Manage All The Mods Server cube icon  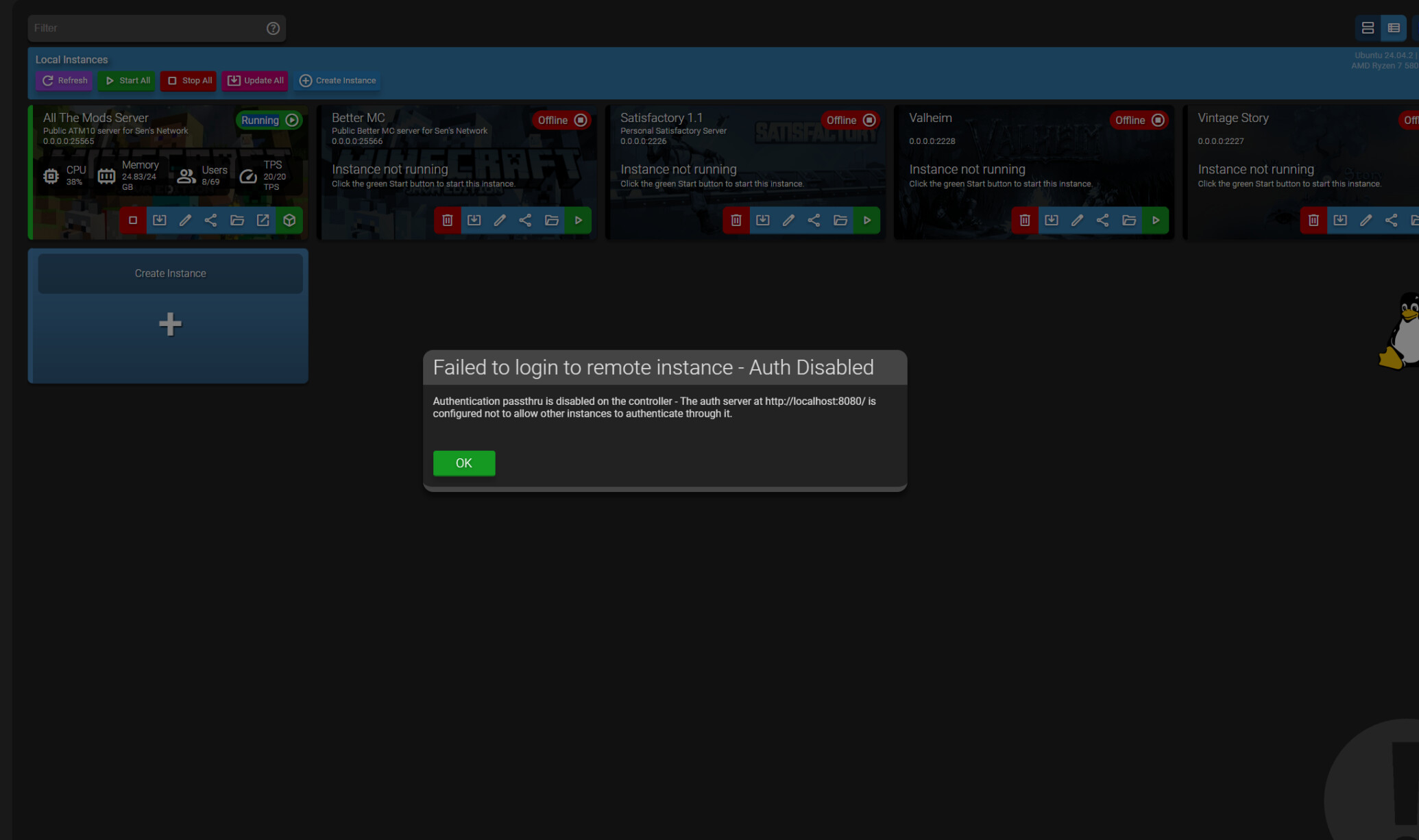(289, 221)
